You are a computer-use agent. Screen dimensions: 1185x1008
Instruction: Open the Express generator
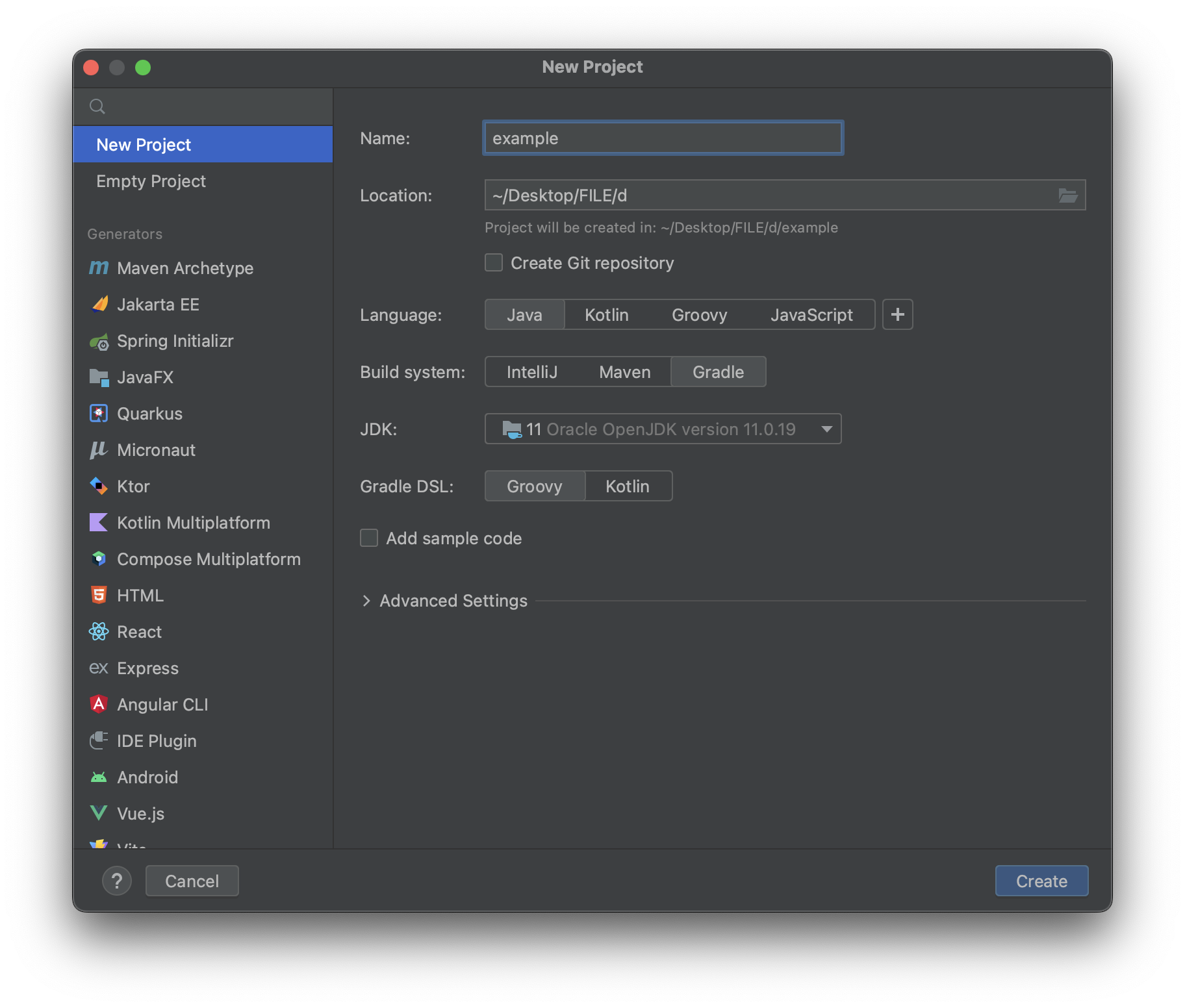coord(203,668)
